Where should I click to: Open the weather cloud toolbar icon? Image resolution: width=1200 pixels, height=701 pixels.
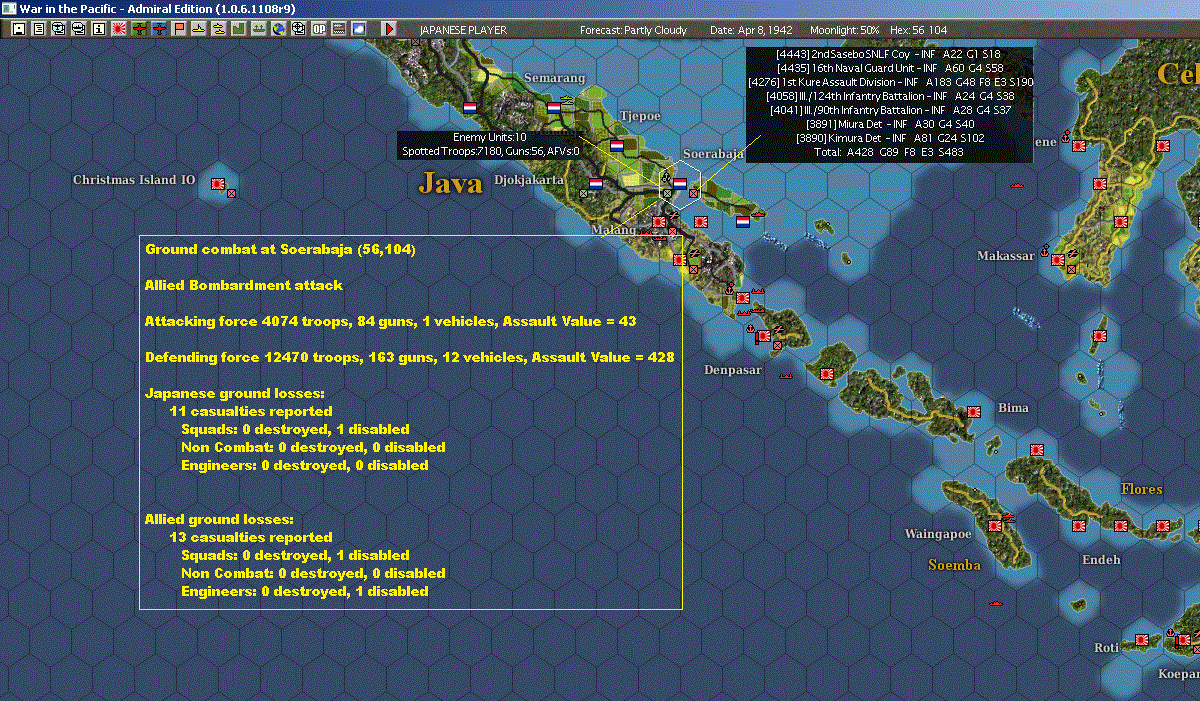point(359,30)
